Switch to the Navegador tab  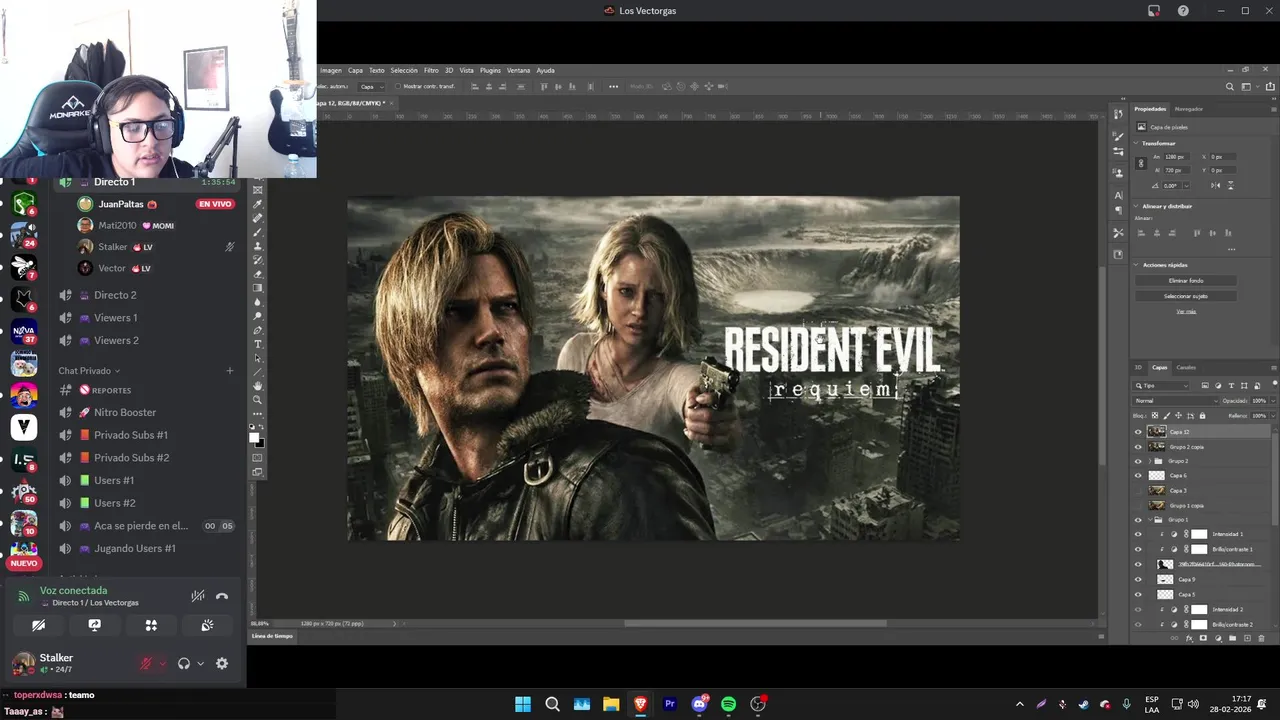coord(1189,109)
